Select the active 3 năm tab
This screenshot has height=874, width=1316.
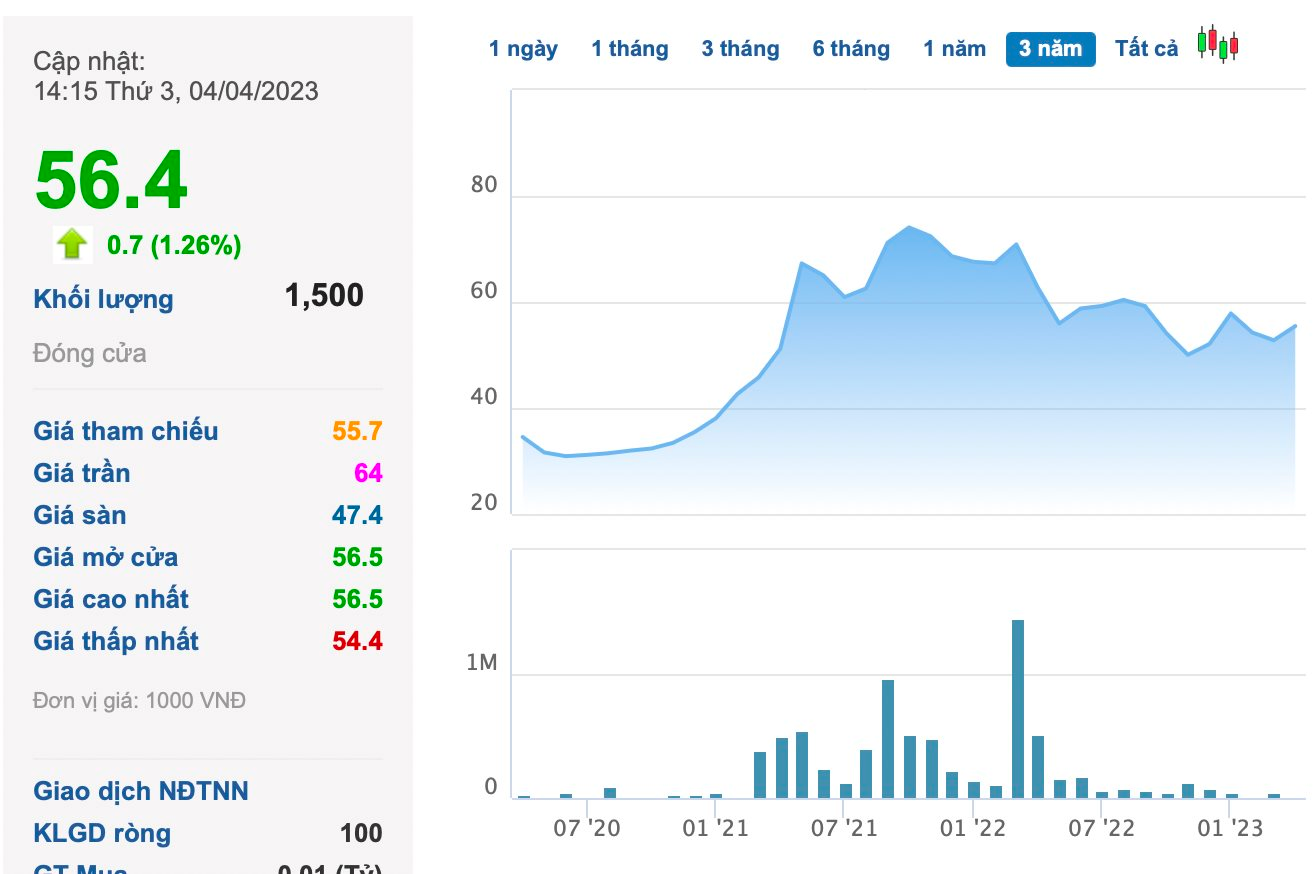point(1050,49)
